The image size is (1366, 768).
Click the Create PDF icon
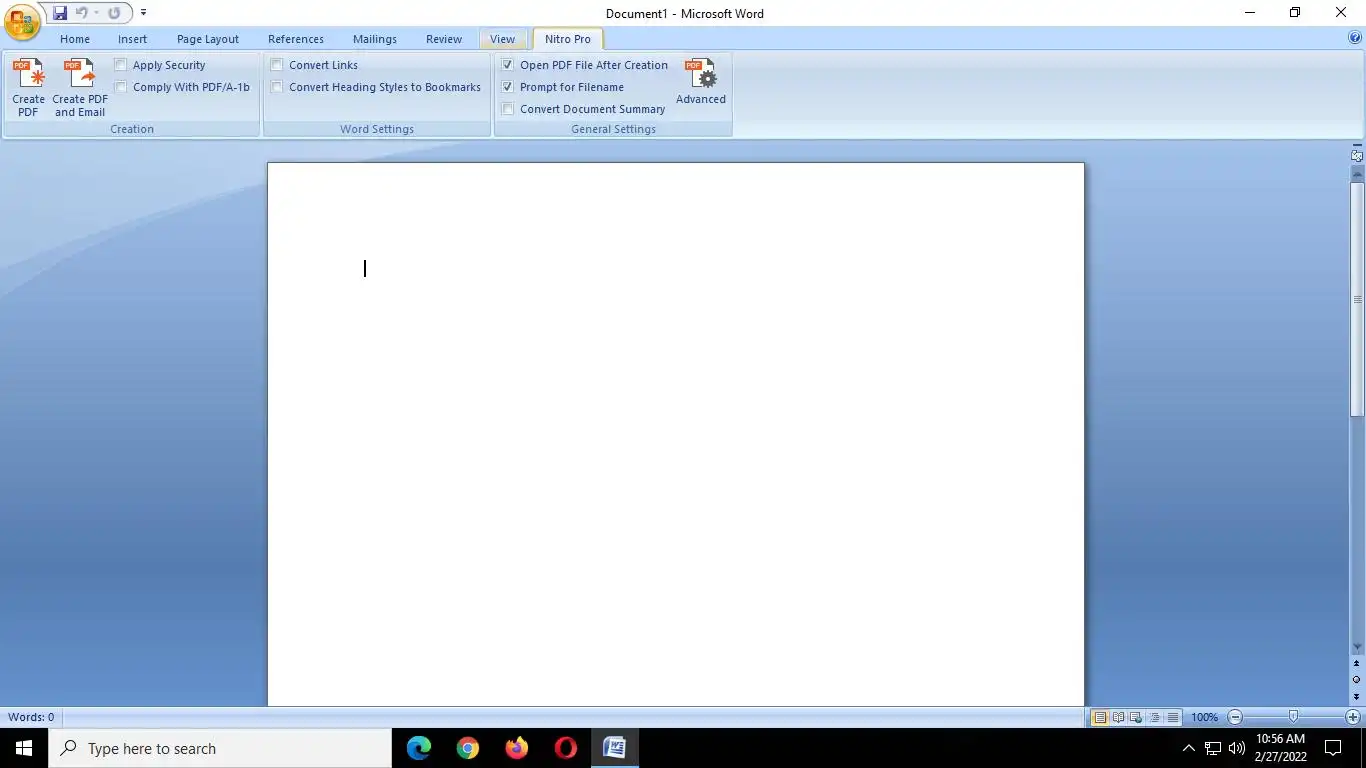click(x=28, y=88)
